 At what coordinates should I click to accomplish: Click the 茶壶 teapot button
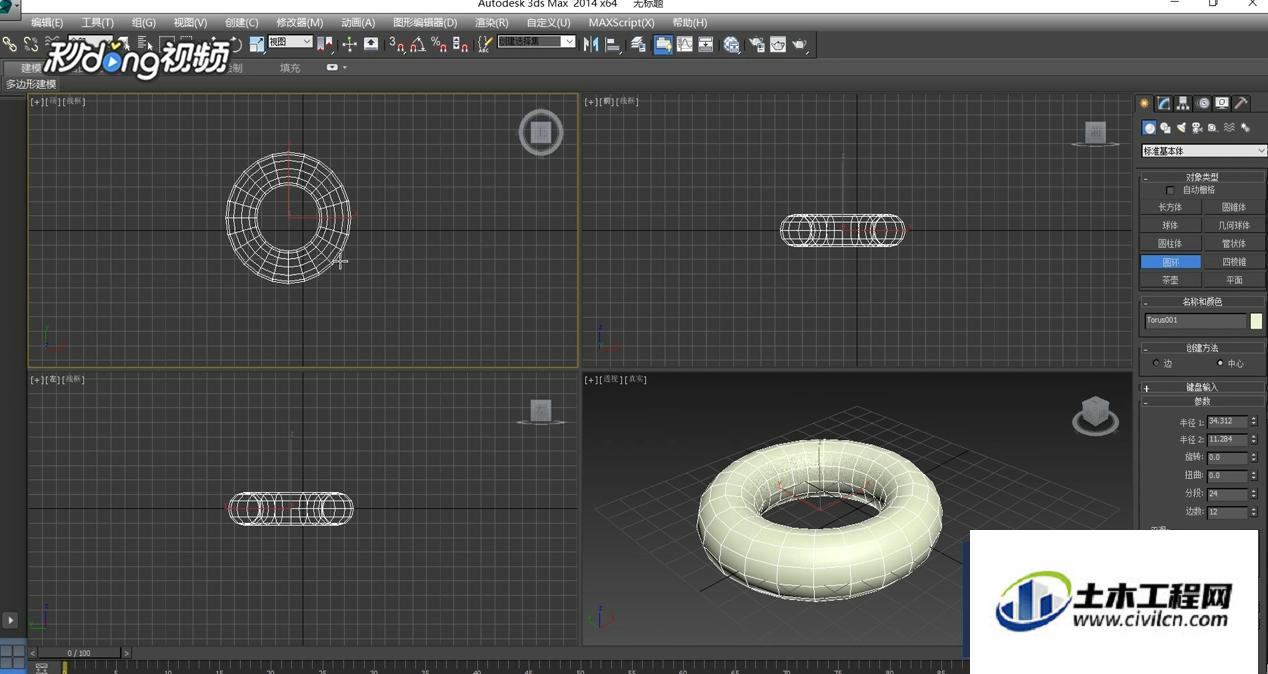(x=1170, y=280)
